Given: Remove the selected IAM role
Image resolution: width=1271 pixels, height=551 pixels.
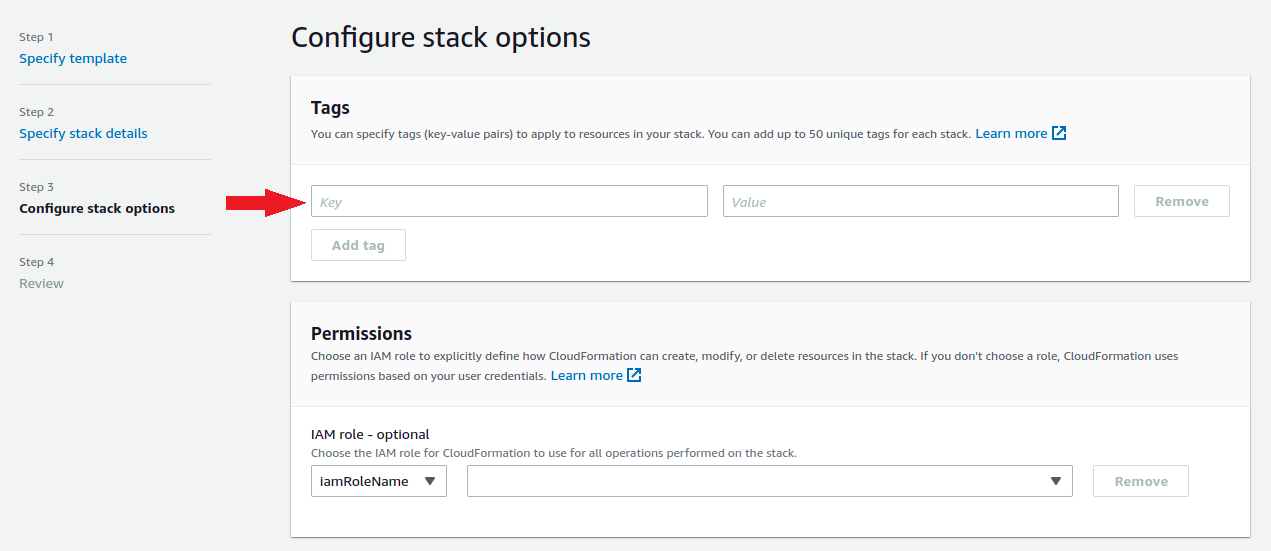Looking at the screenshot, I should click(1140, 481).
